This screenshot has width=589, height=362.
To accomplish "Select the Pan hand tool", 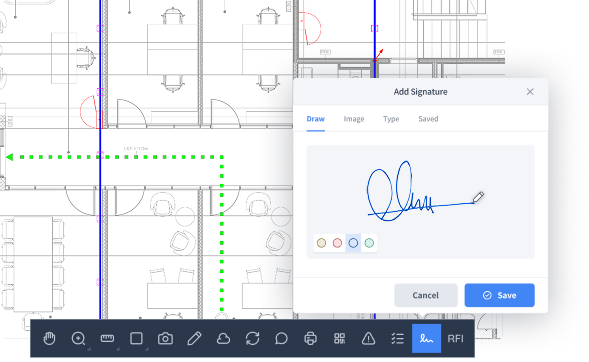I will pyautogui.click(x=49, y=339).
